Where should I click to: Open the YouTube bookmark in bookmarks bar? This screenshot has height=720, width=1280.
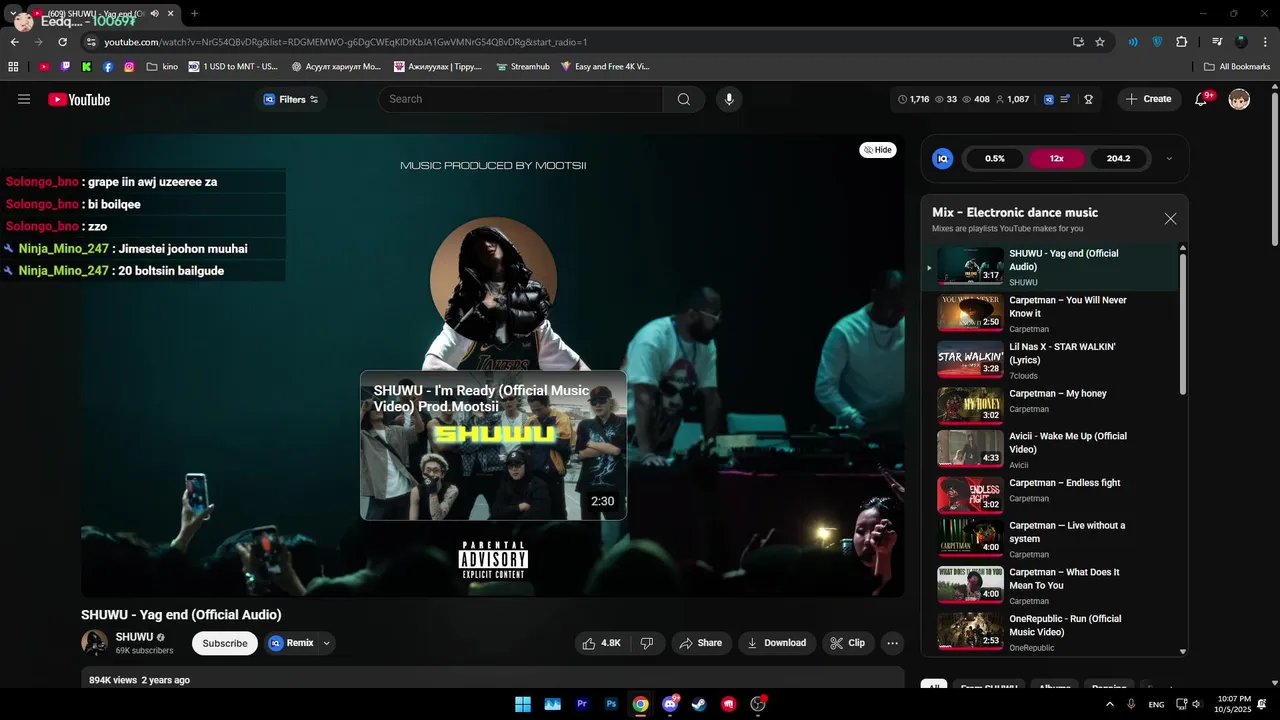tap(44, 67)
